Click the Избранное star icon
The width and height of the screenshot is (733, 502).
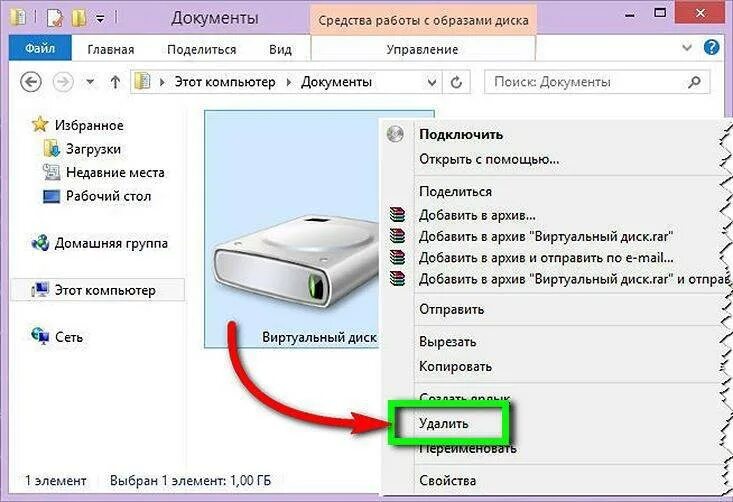[40, 124]
